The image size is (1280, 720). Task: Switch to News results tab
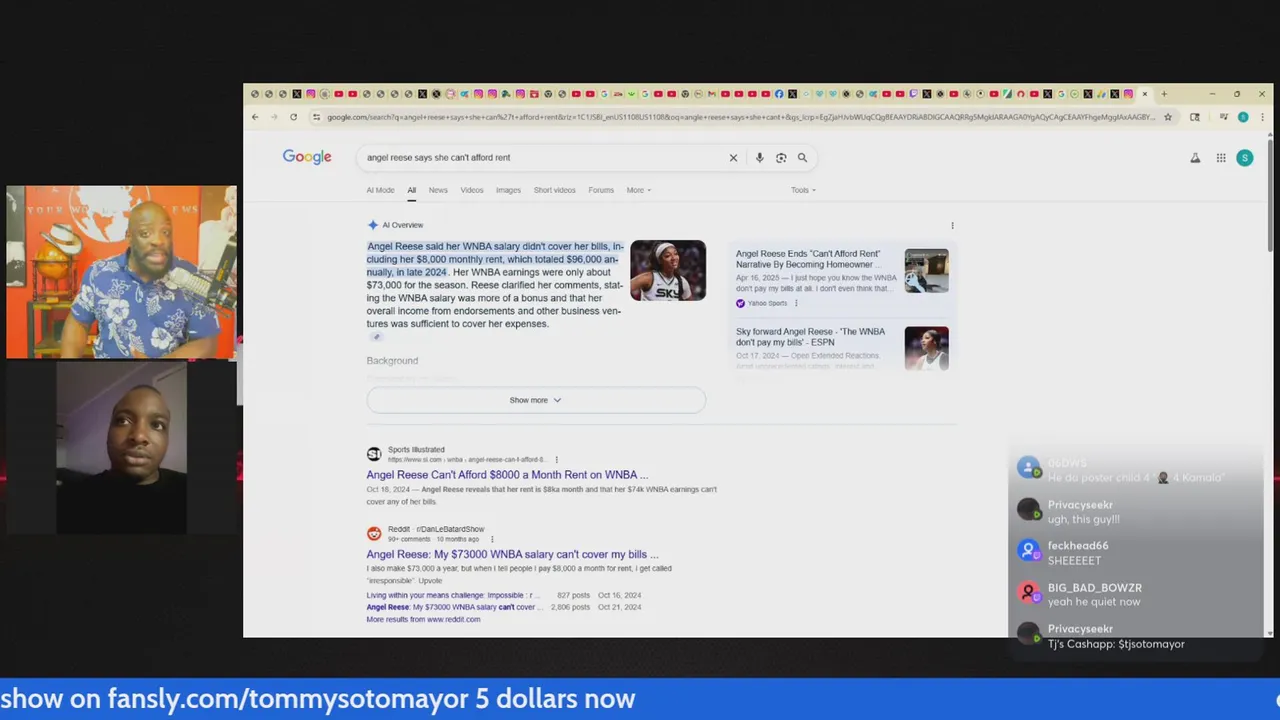(x=438, y=190)
